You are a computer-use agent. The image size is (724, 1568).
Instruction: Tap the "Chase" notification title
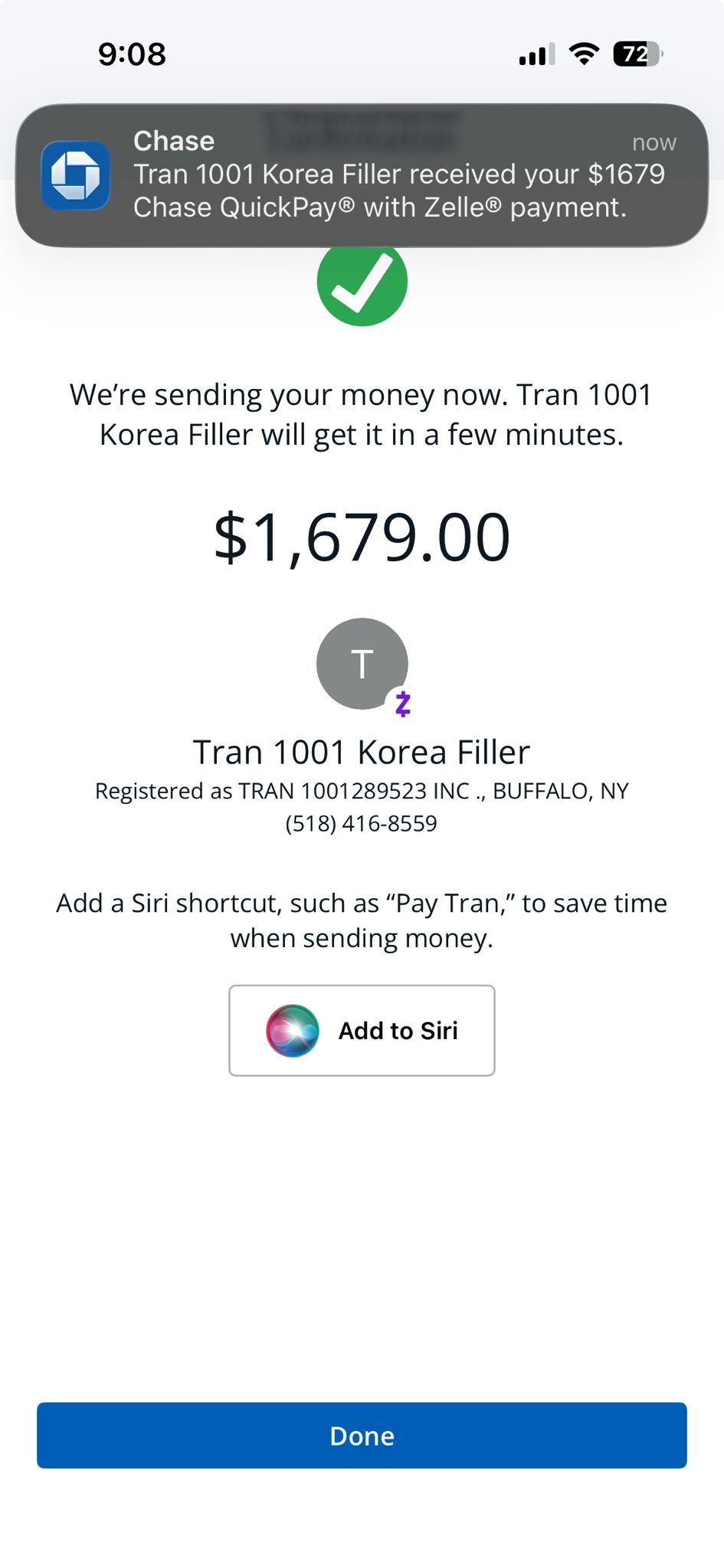tap(174, 141)
